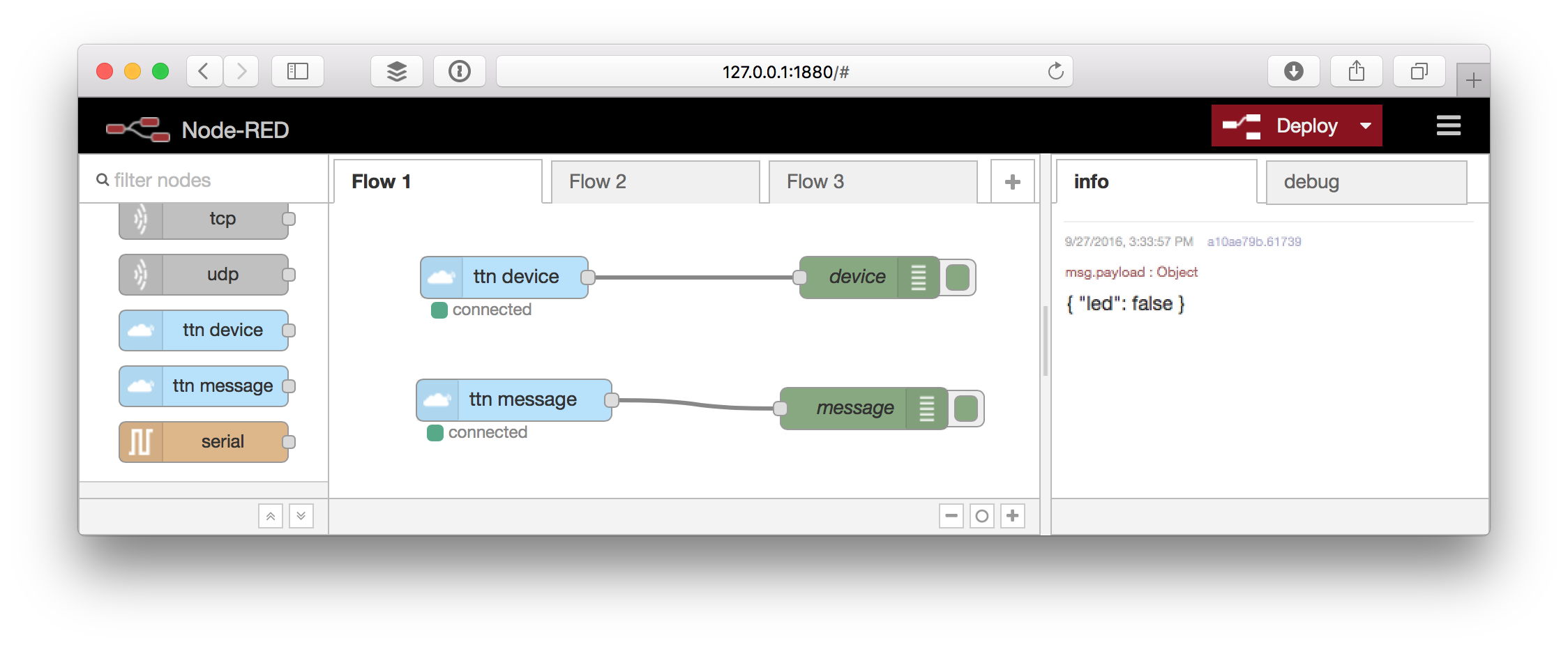This screenshot has height=647, width=1568.
Task: Open the info sidebar tab
Action: [x=1156, y=182]
